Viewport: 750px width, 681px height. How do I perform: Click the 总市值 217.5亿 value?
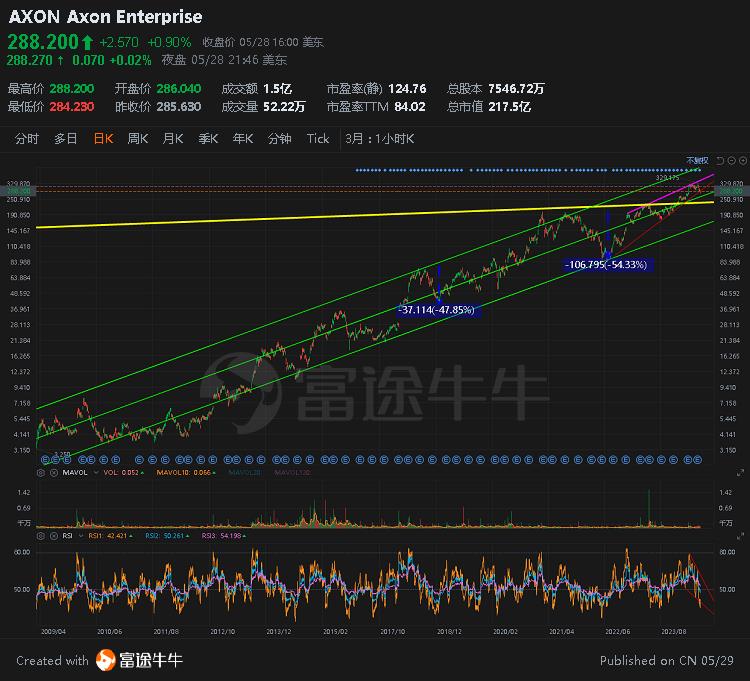click(x=509, y=107)
